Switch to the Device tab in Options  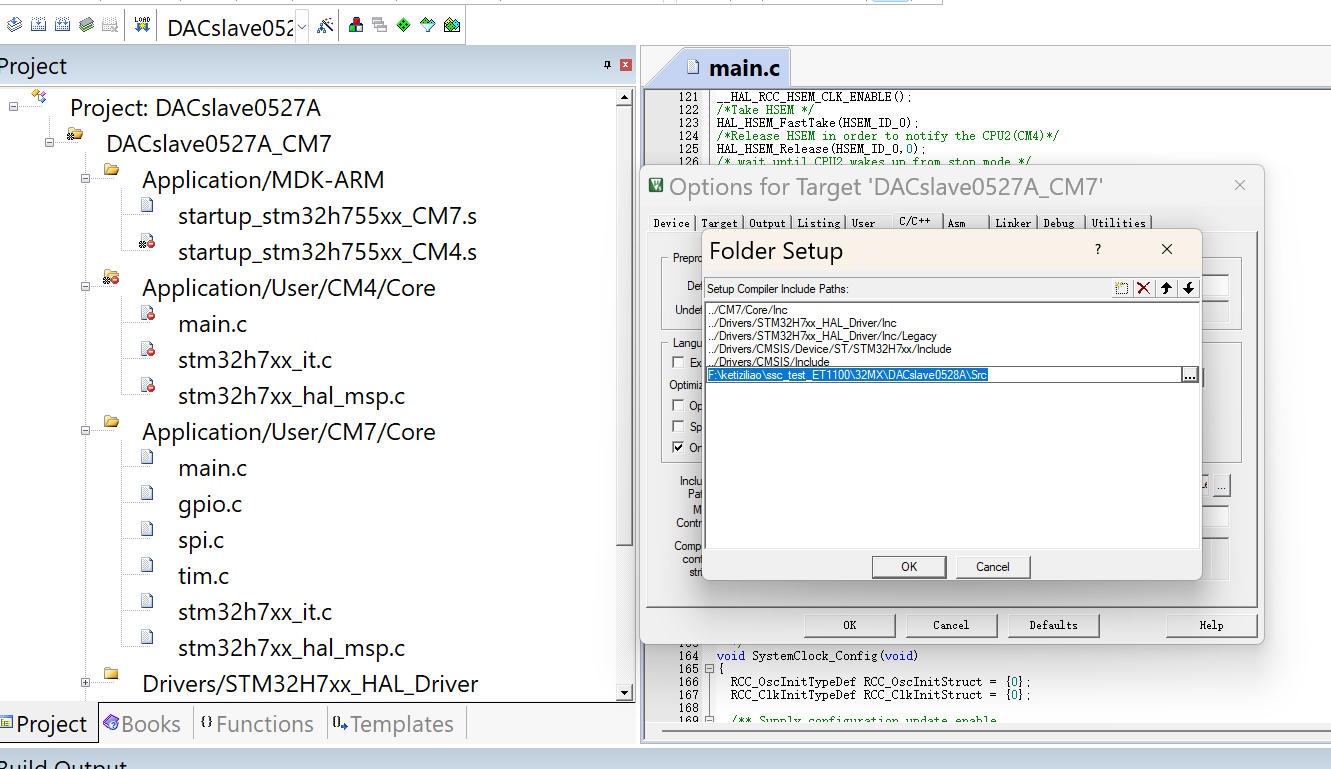pyautogui.click(x=671, y=223)
